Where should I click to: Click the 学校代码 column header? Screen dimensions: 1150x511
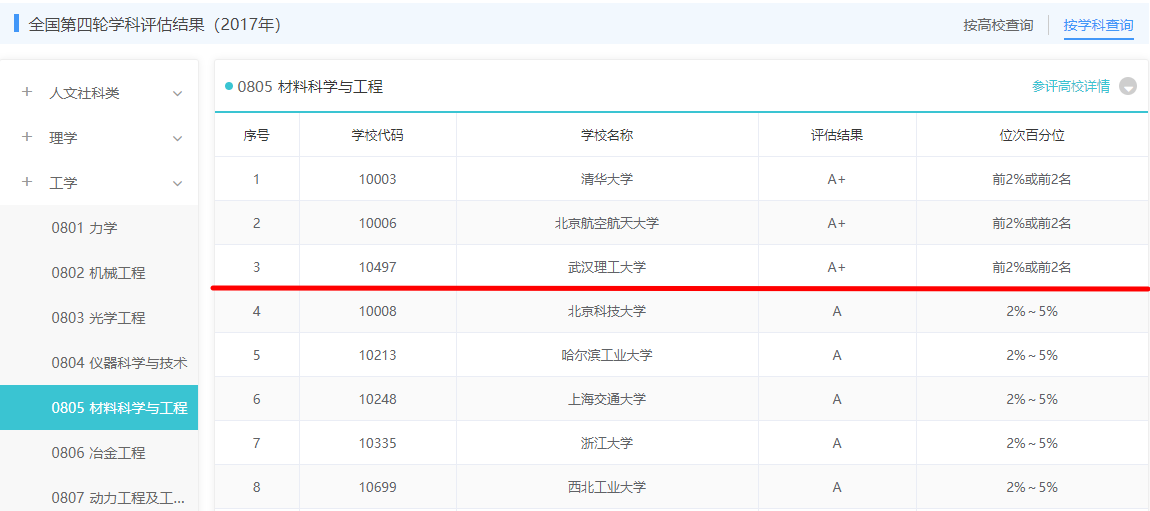tap(378, 135)
